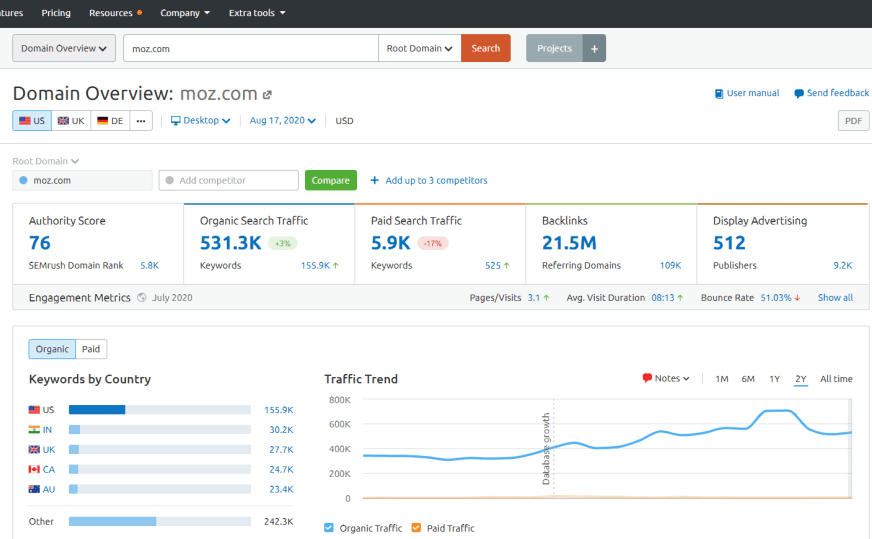Click the up arrow next to Pages/Visits 3.1
The height and width of the screenshot is (539, 872).
click(547, 298)
